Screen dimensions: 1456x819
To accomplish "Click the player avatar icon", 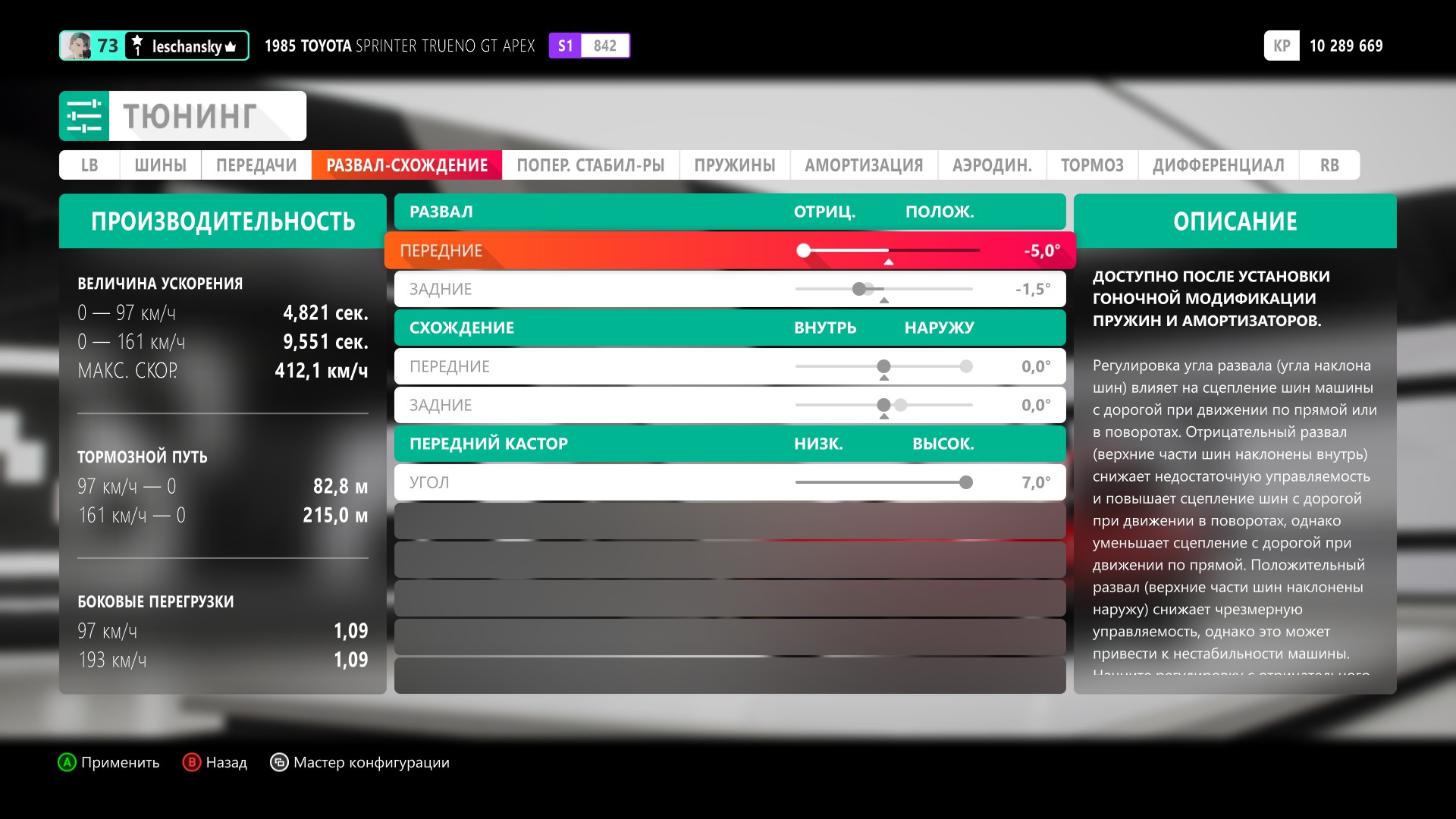I will 77,46.
